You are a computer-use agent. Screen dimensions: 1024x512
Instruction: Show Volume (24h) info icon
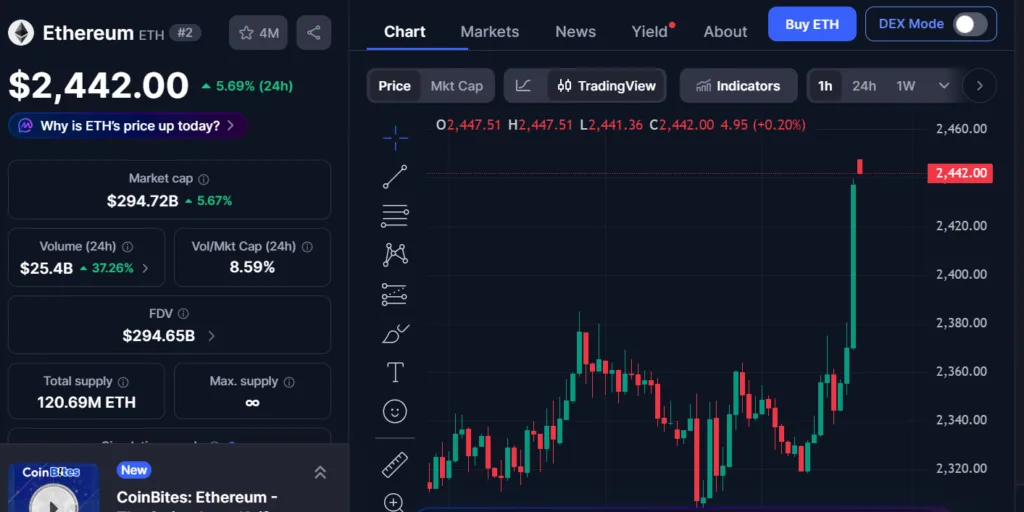(127, 247)
